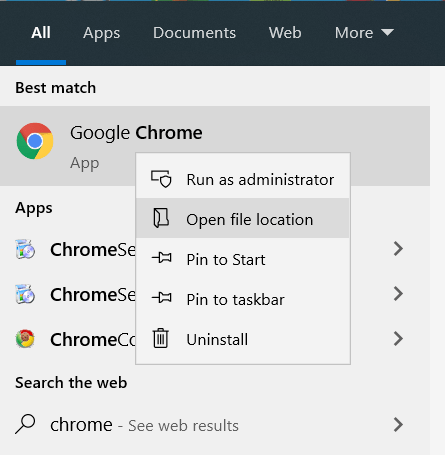Open chrome - See web results

pos(144,425)
